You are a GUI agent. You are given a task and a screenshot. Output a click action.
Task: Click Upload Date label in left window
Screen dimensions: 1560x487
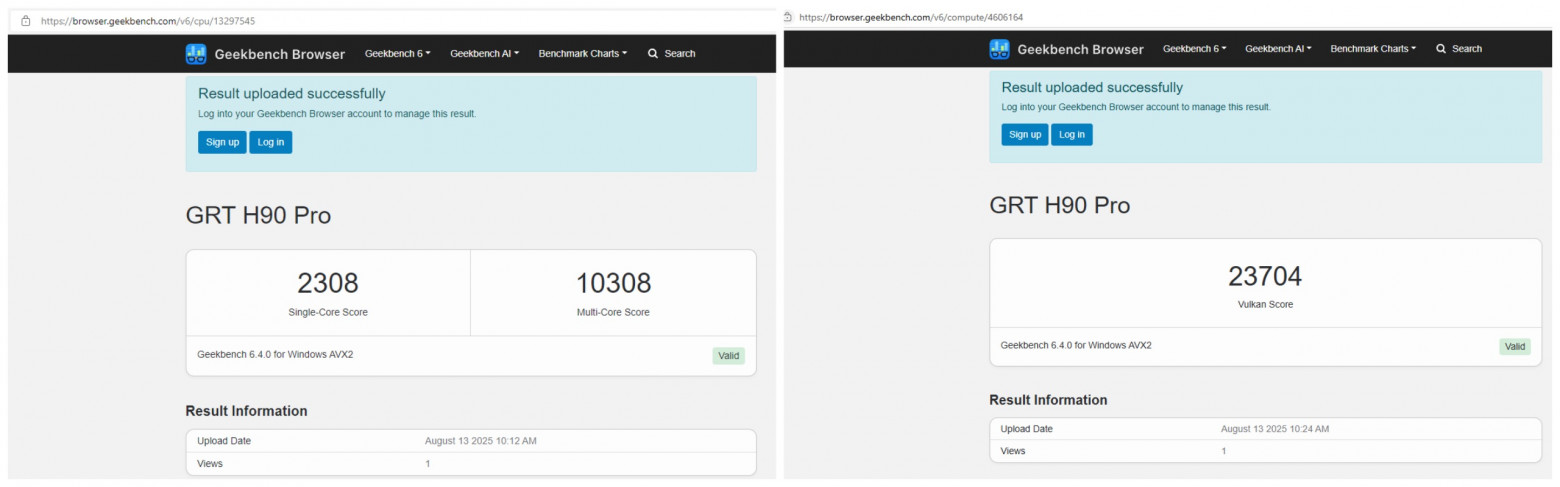224,441
